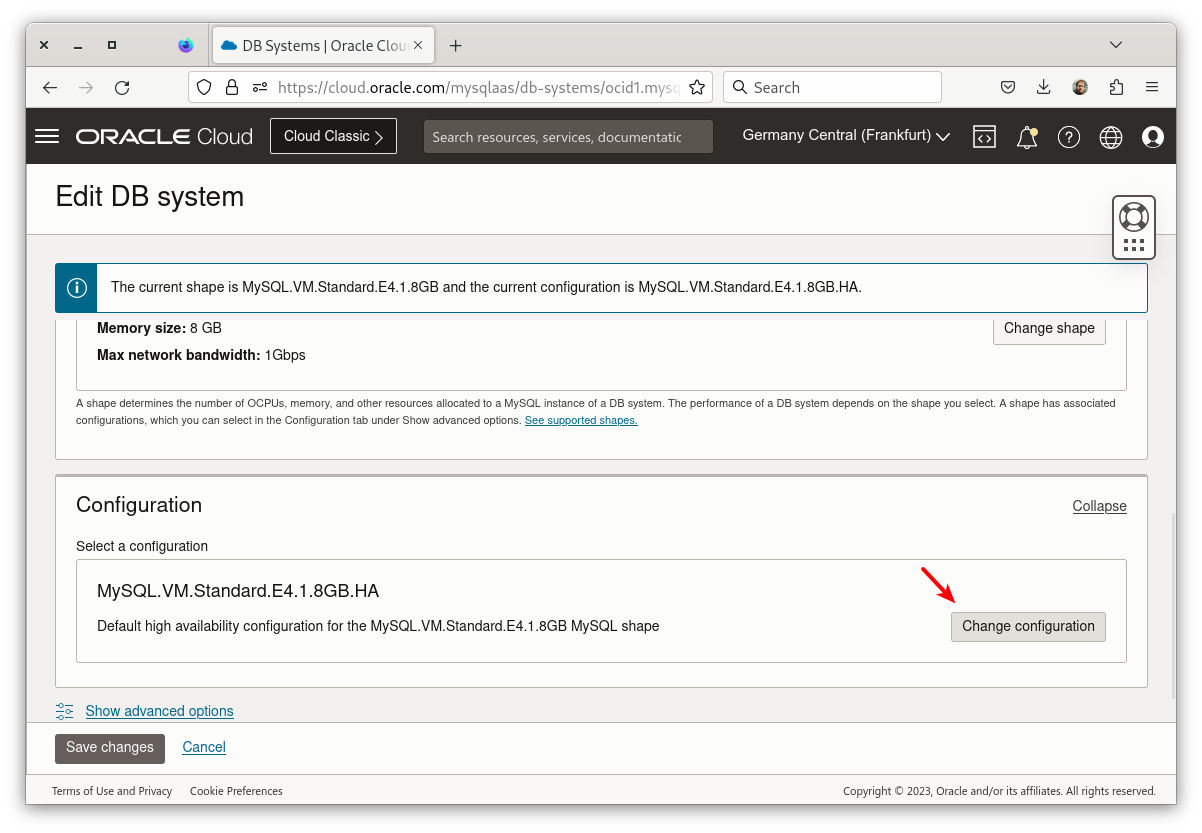Bookmark the page with the star icon

pos(697,87)
